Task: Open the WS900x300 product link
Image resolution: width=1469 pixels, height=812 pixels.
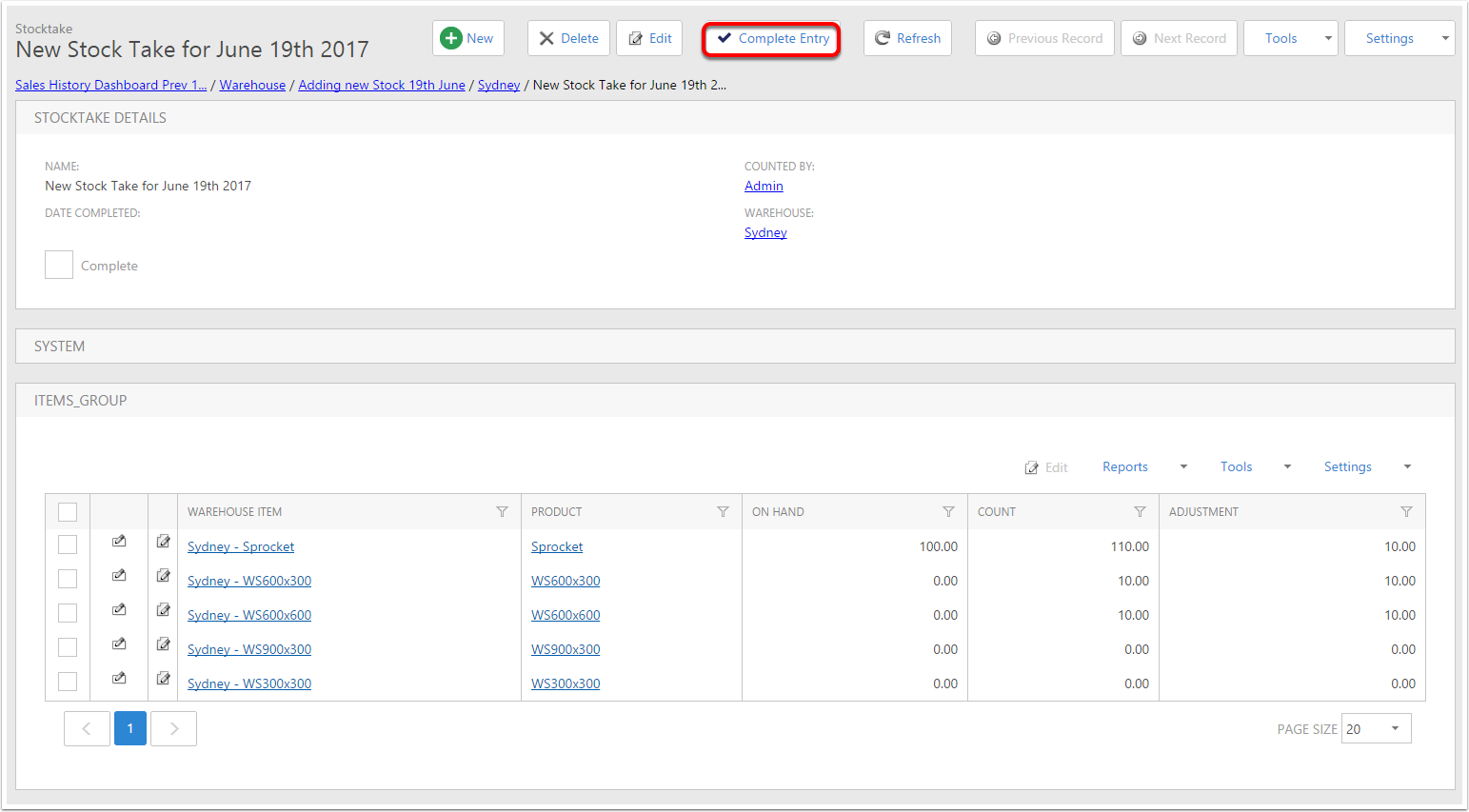Action: click(x=566, y=649)
